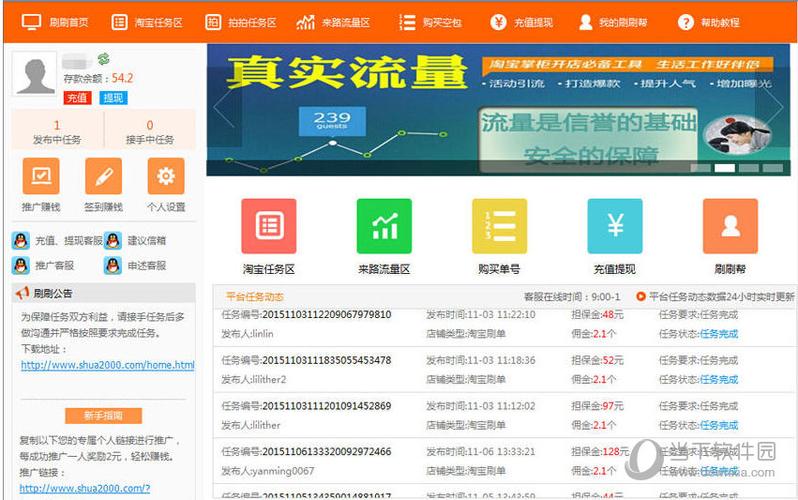Open 拍拍任务区 navigation tab
The height and width of the screenshot is (500, 798).
[240, 21]
